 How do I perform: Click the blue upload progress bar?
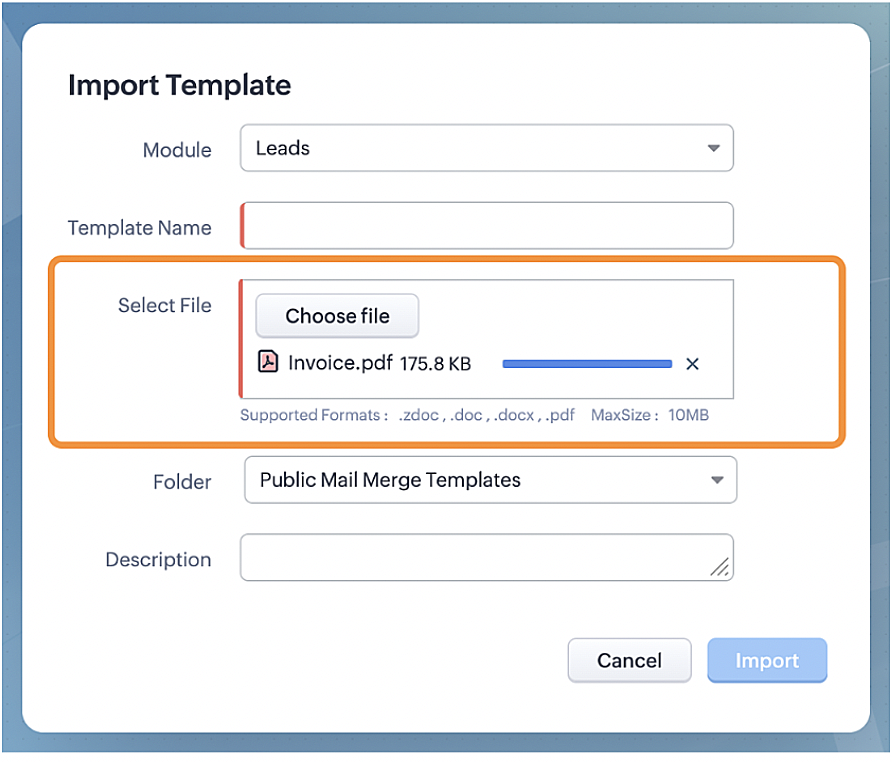tap(587, 364)
